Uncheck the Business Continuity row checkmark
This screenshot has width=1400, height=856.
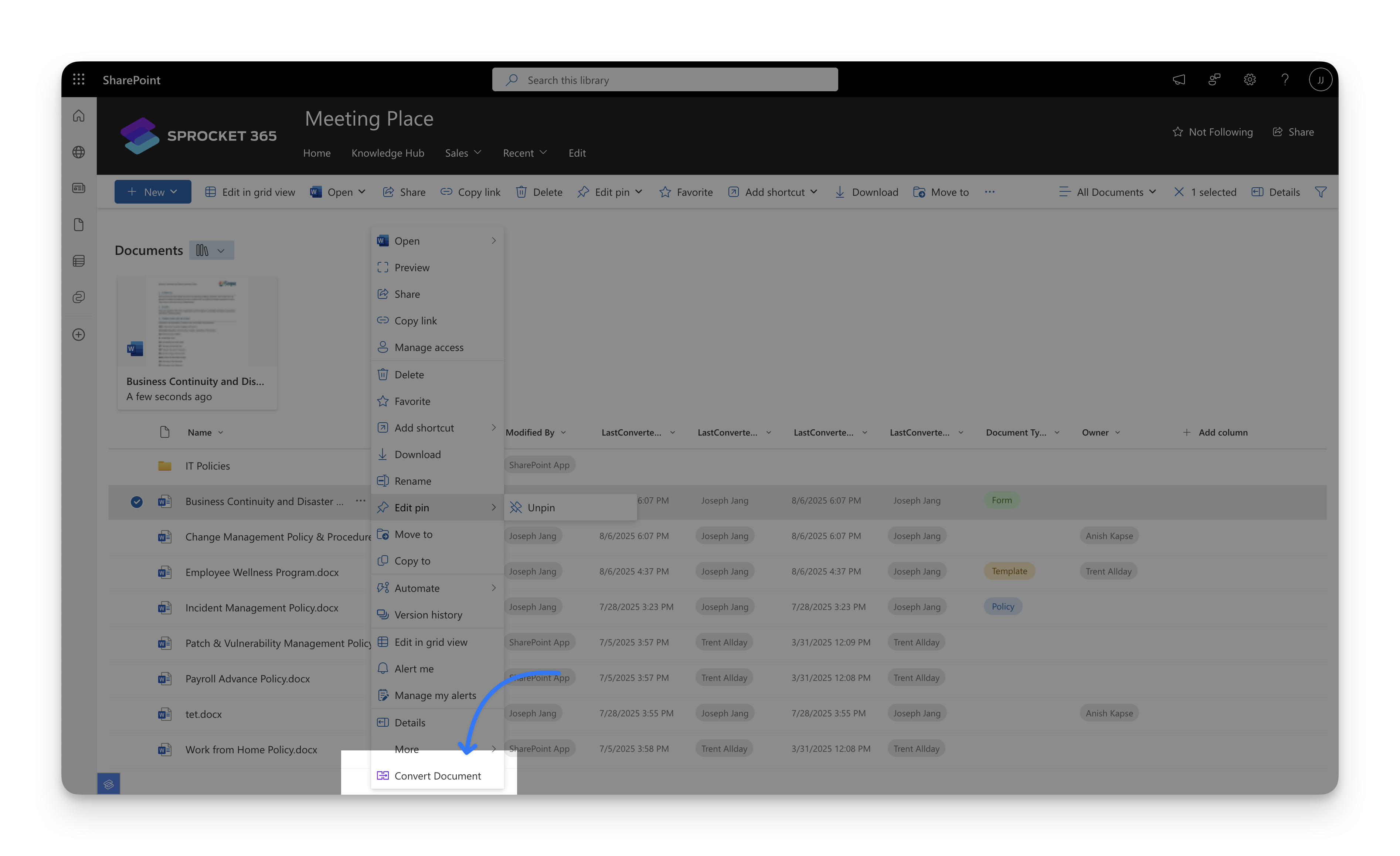click(136, 502)
